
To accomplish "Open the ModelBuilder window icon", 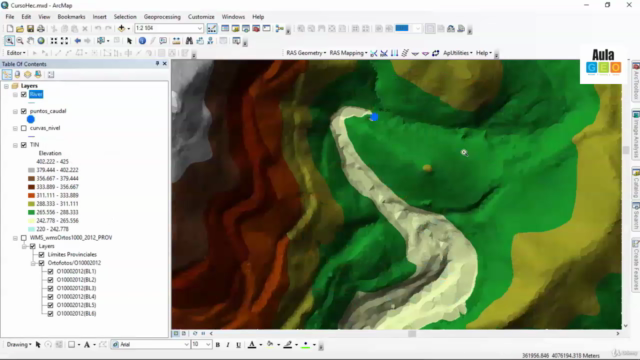I will (x=280, y=29).
